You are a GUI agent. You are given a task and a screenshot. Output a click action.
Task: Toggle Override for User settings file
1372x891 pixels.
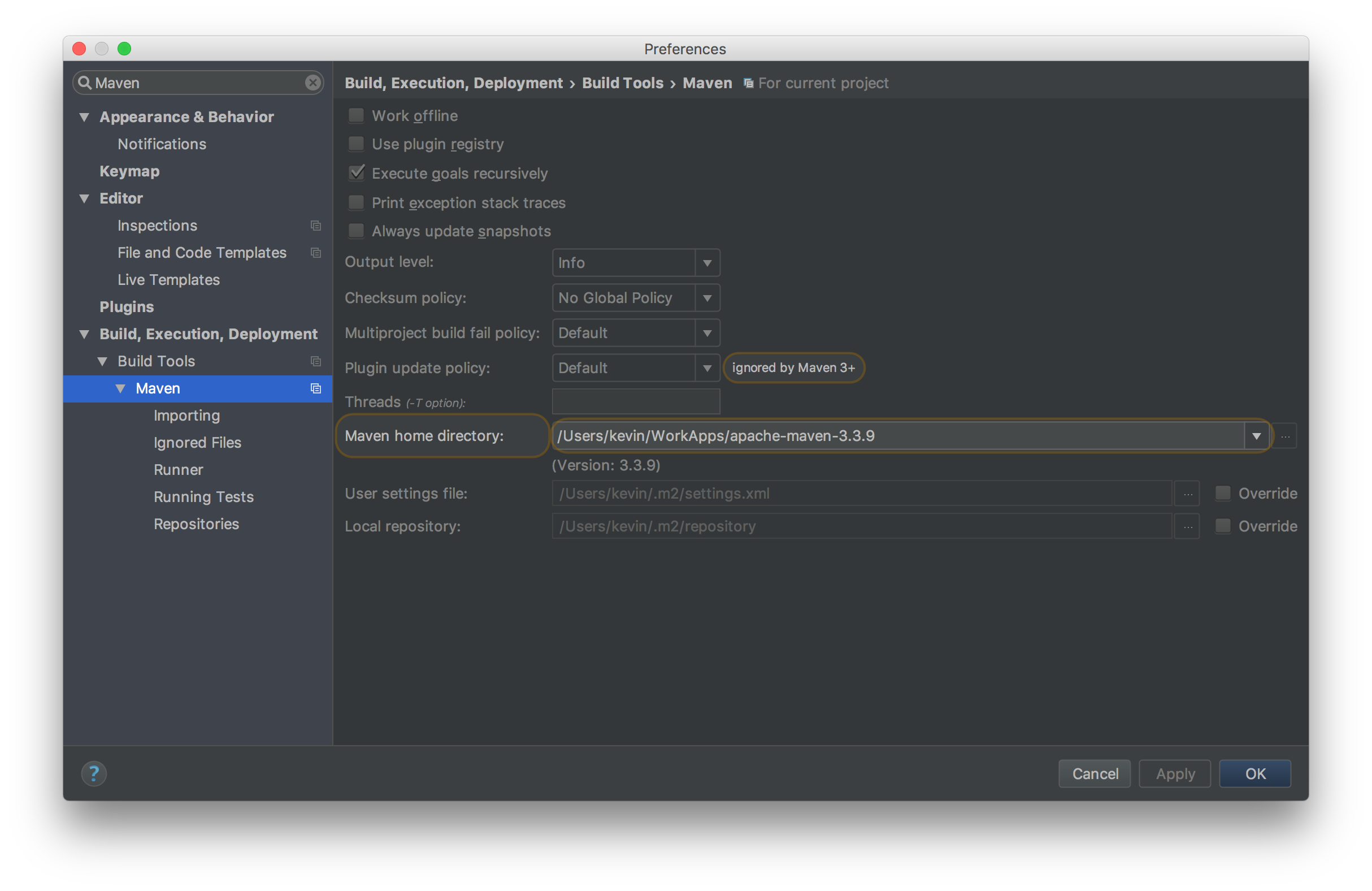click(1223, 494)
